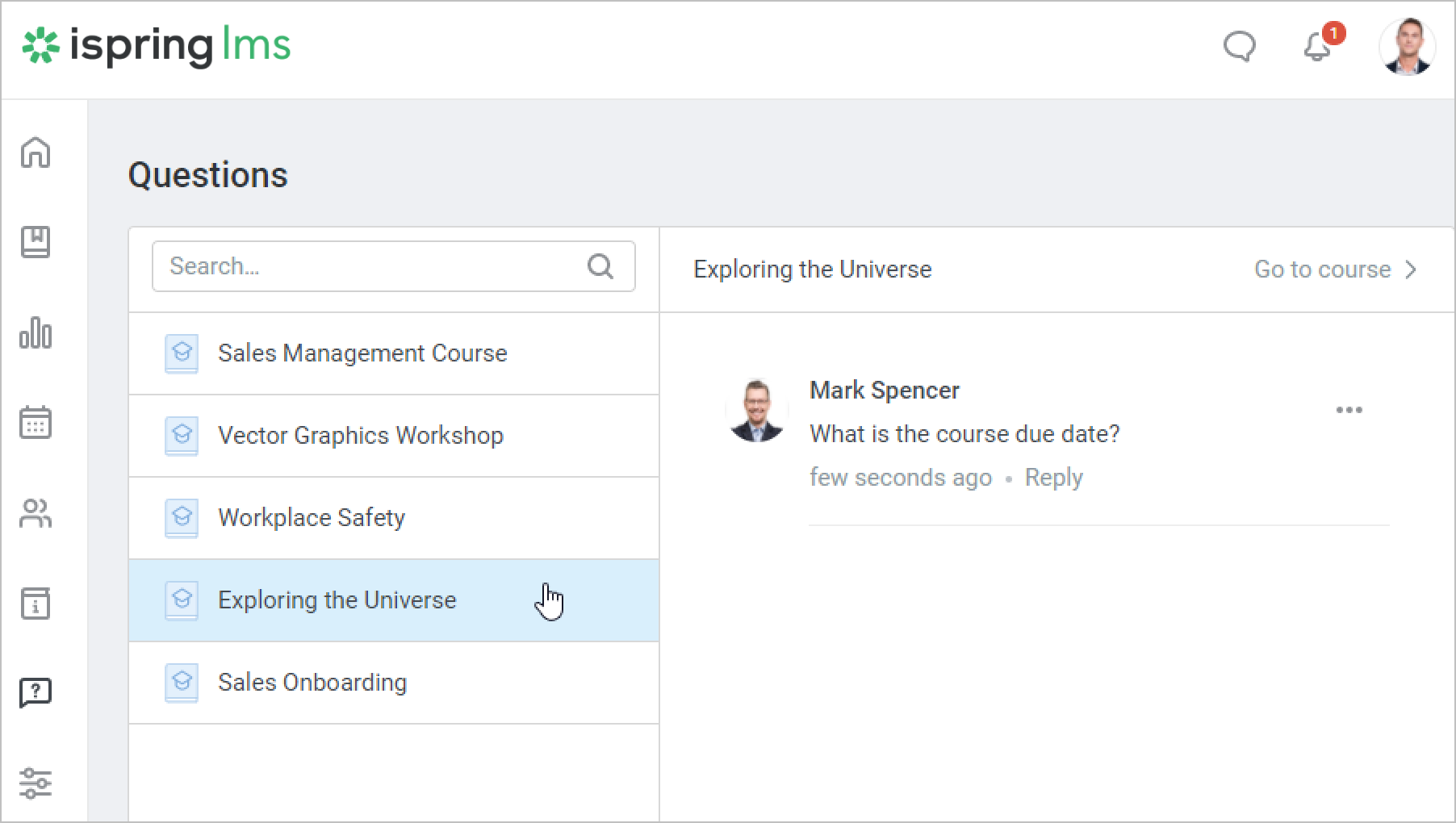This screenshot has height=823, width=1456.
Task: Open the user profile avatar menu
Action: pos(1407,47)
